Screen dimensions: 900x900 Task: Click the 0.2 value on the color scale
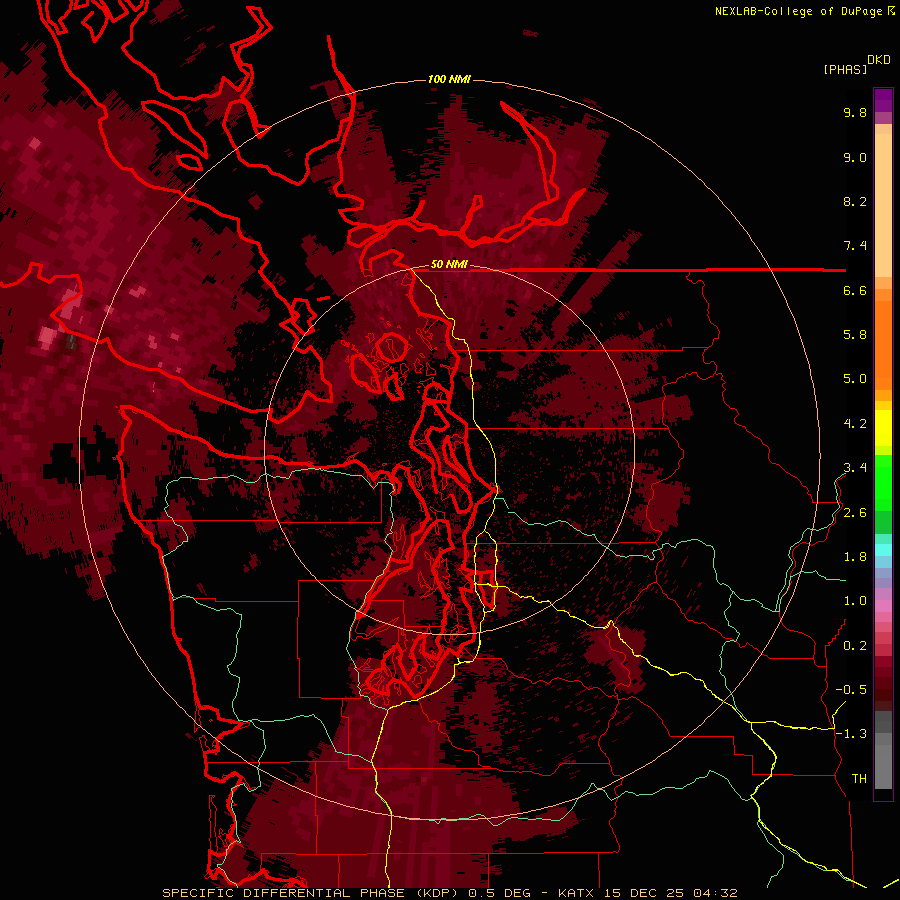(x=855, y=646)
